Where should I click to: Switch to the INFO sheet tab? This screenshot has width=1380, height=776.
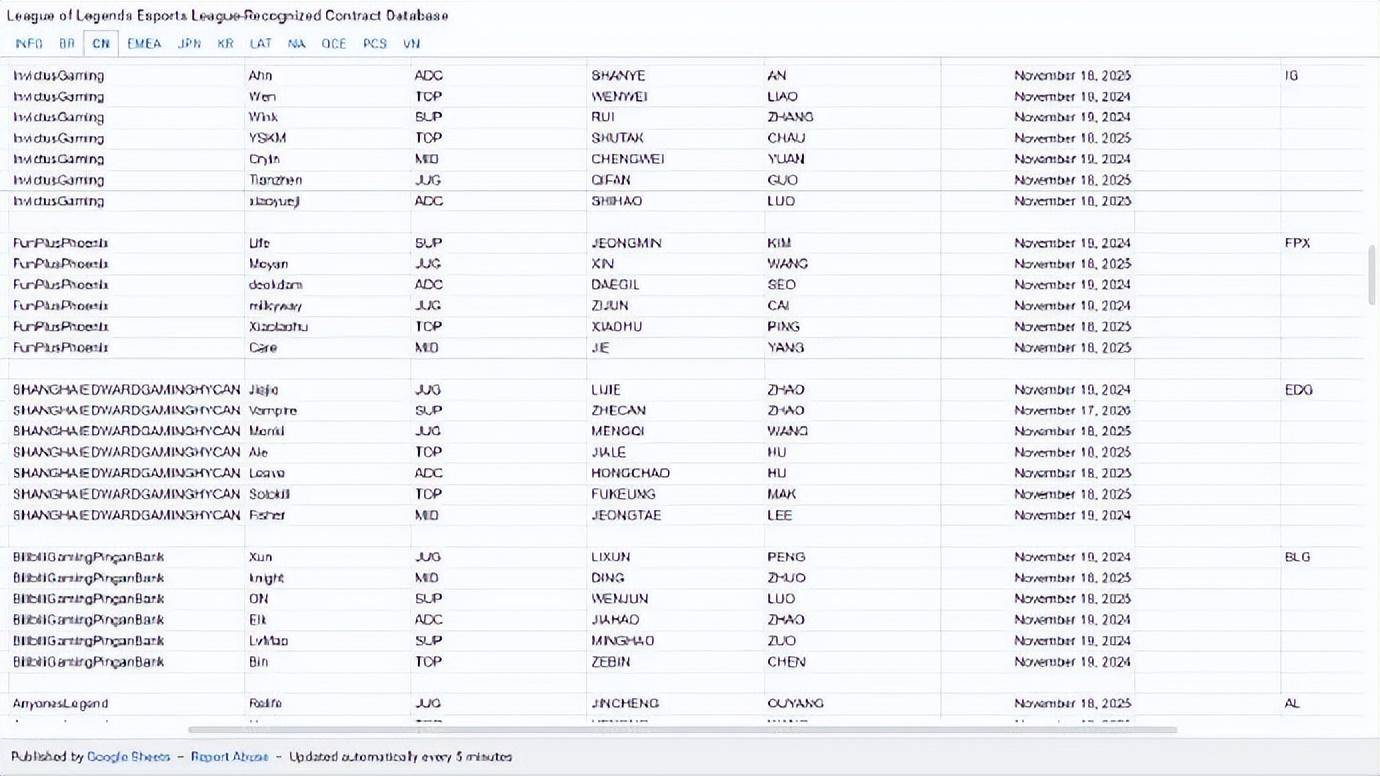[x=29, y=44]
